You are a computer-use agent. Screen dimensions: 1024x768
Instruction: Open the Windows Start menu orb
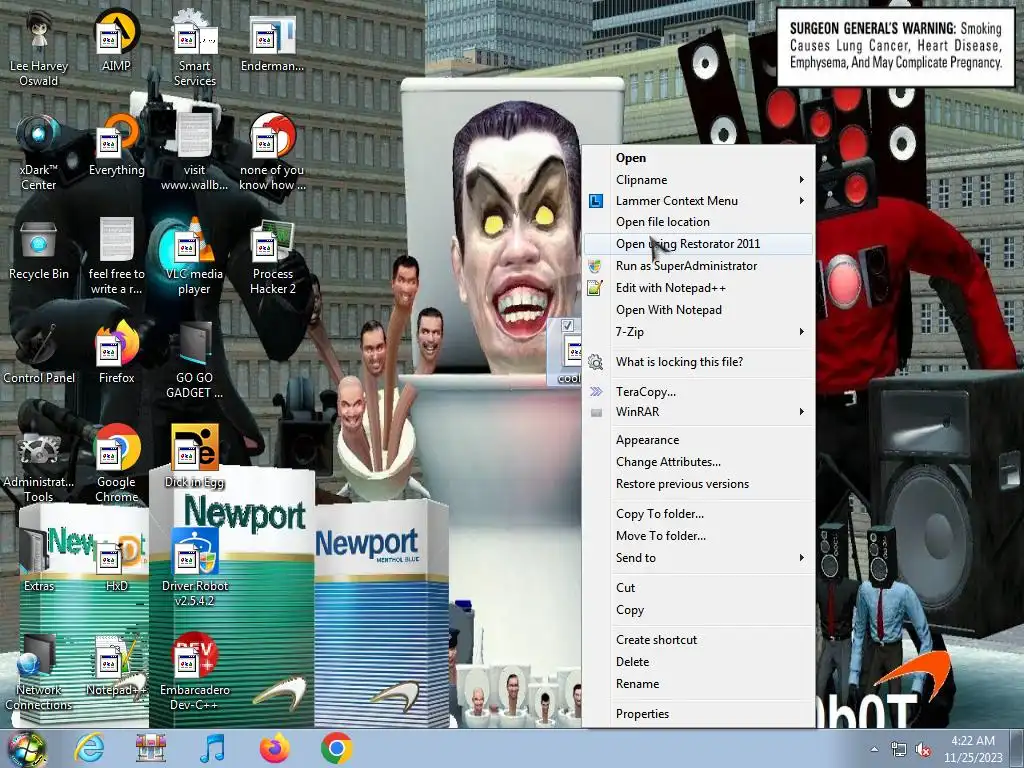(x=26, y=749)
